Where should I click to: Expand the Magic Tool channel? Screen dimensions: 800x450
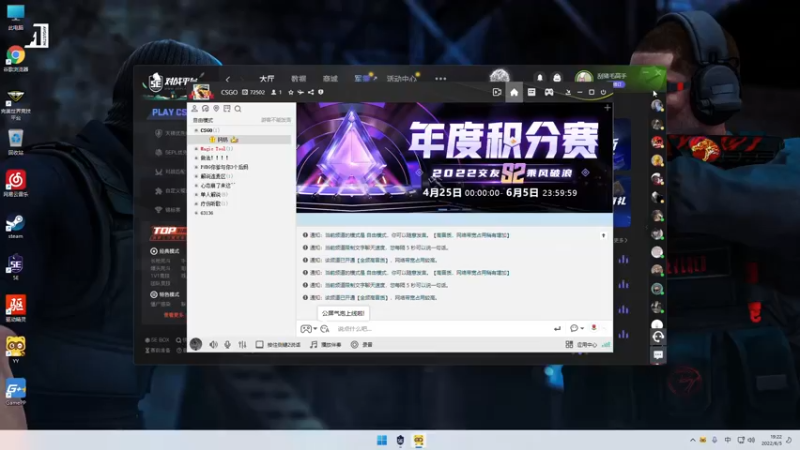click(x=196, y=148)
